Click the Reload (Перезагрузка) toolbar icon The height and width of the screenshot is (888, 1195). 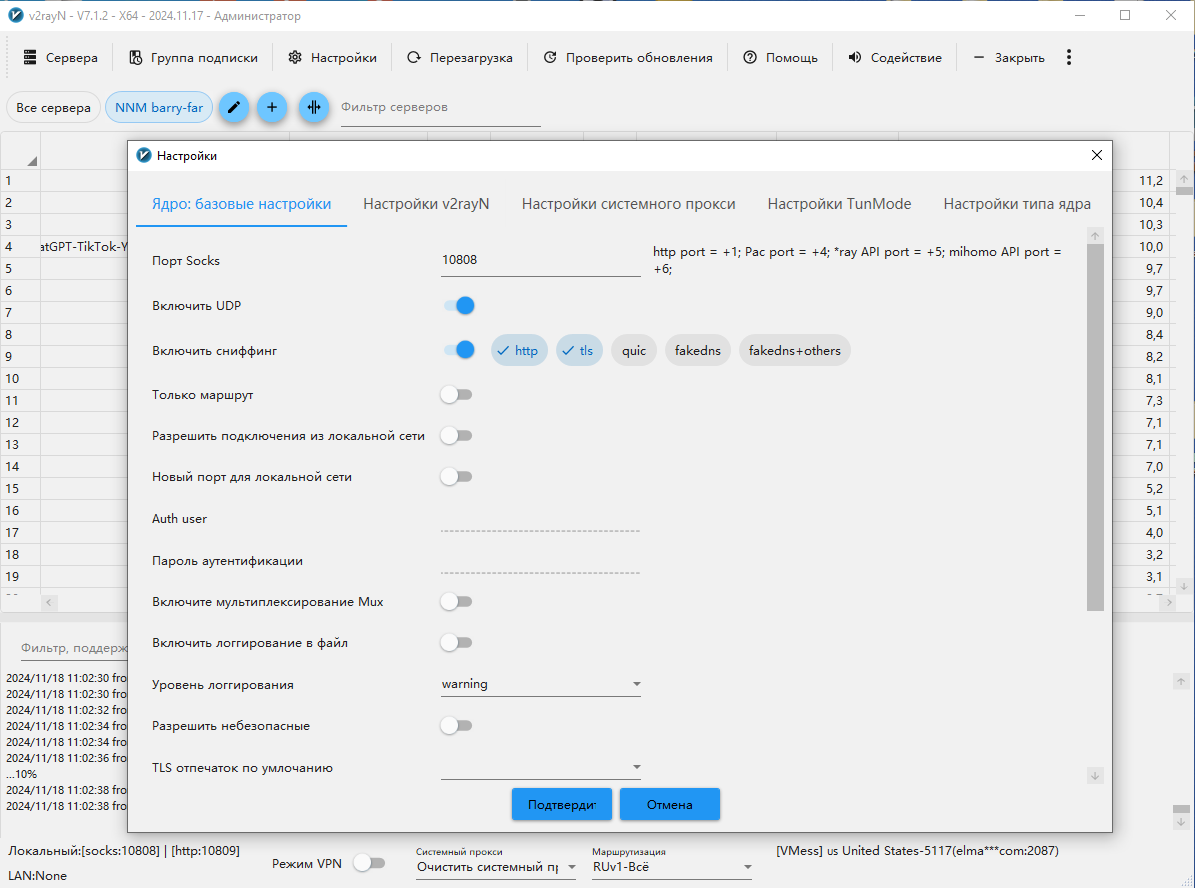413,58
